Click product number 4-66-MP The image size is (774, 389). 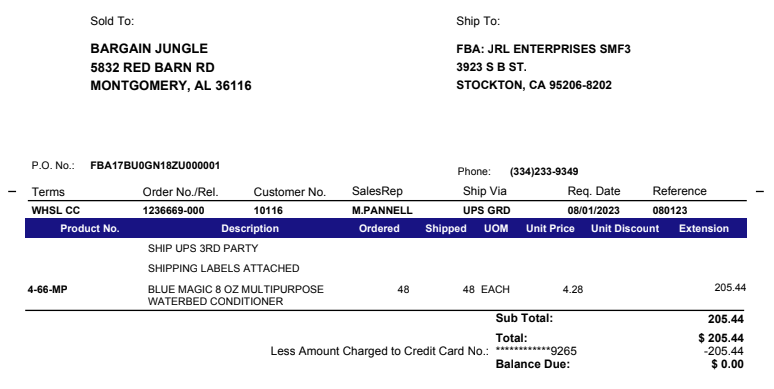tap(47, 289)
